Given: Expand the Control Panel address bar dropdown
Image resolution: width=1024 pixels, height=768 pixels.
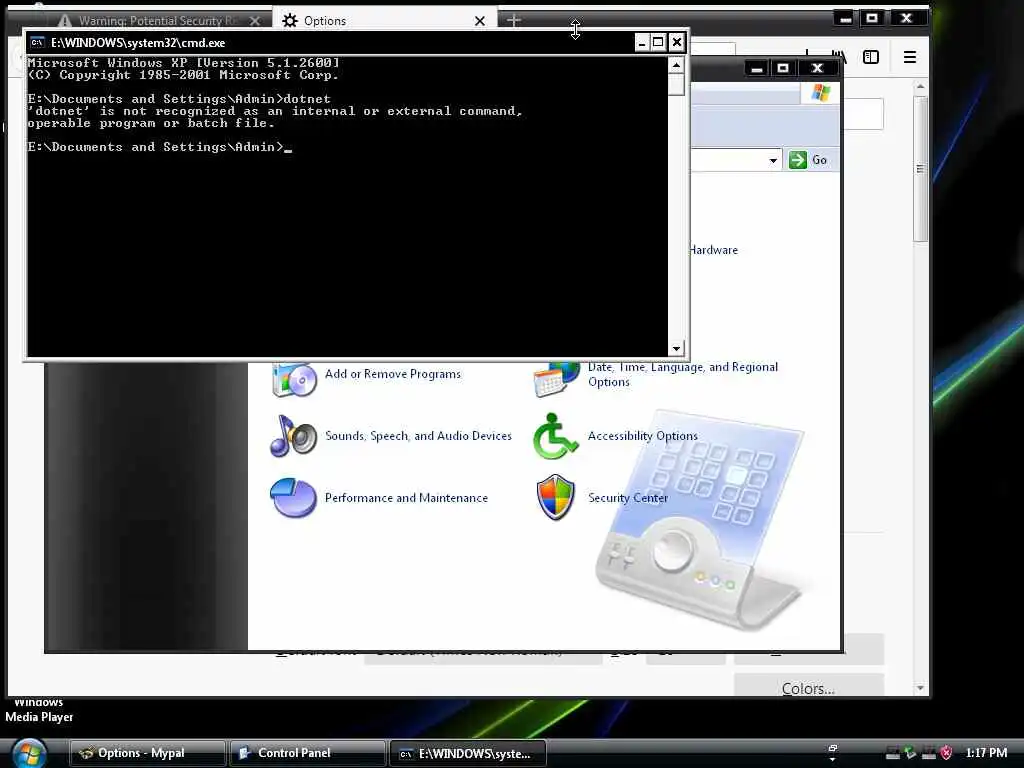Looking at the screenshot, I should click(x=773, y=160).
